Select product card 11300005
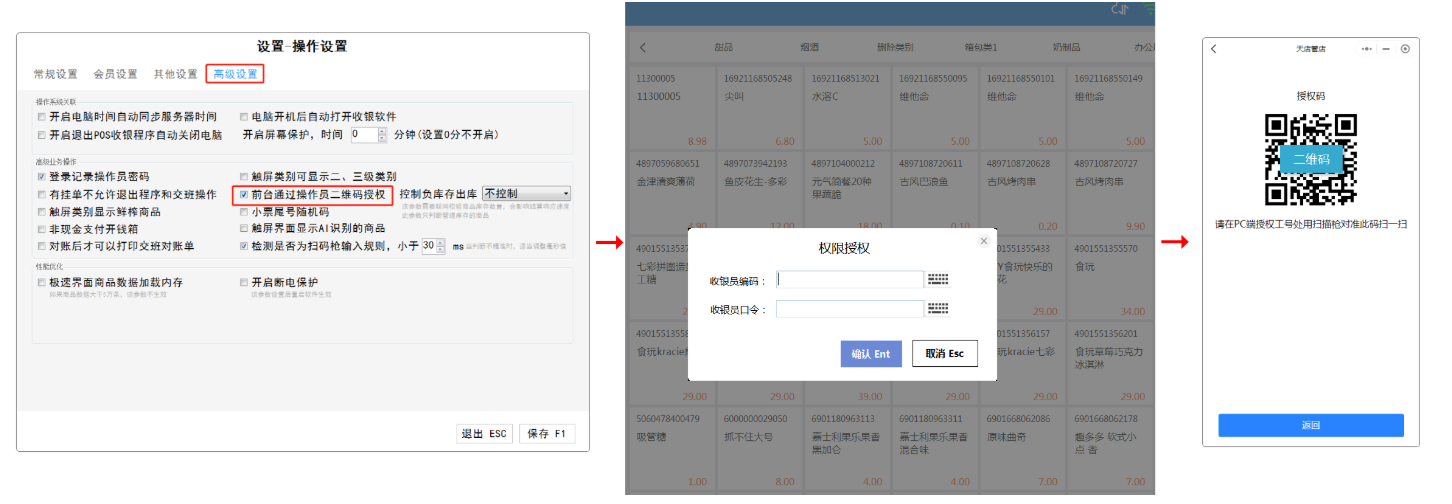 click(x=671, y=108)
